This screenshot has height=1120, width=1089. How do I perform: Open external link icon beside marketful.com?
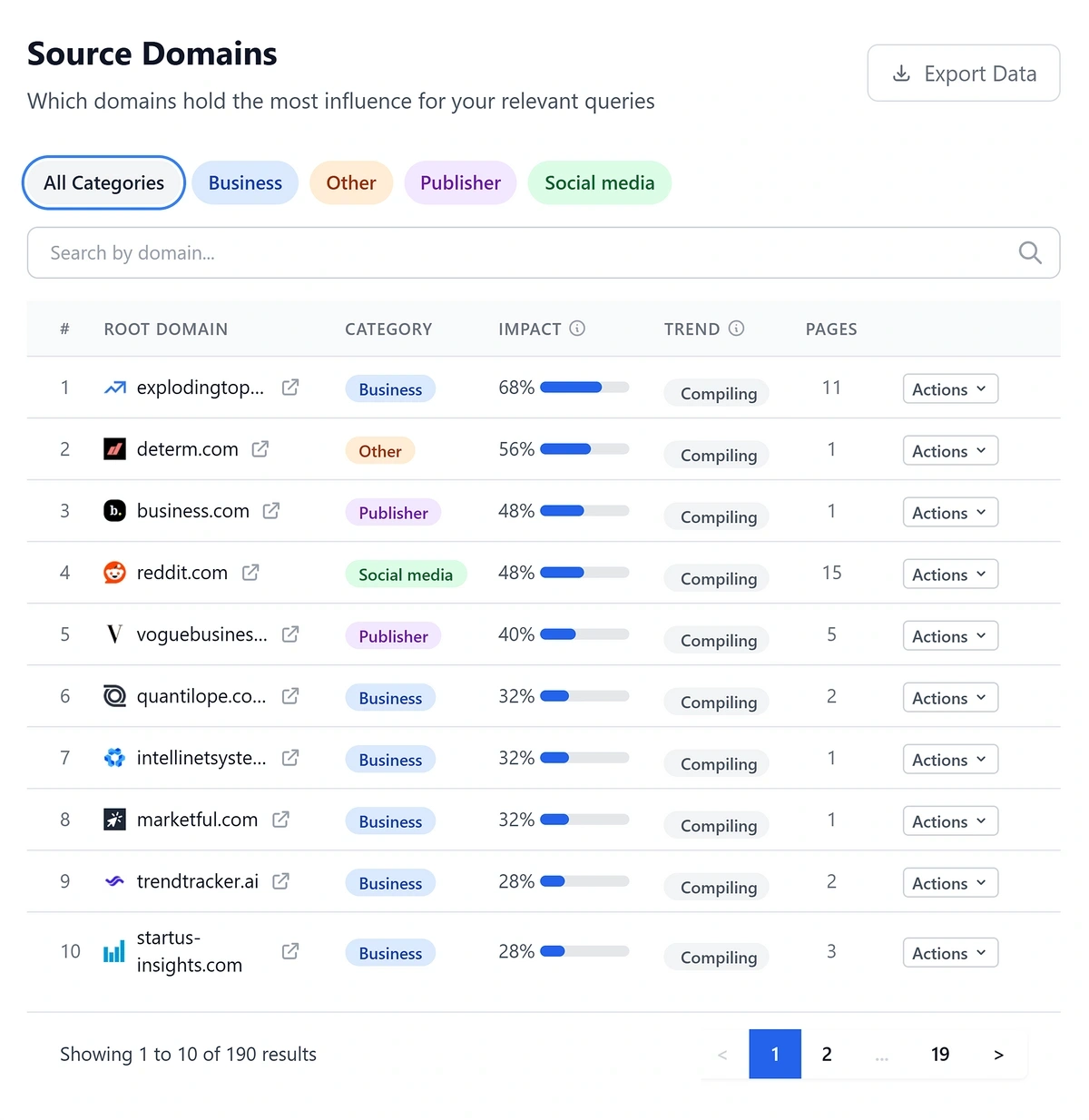point(281,820)
